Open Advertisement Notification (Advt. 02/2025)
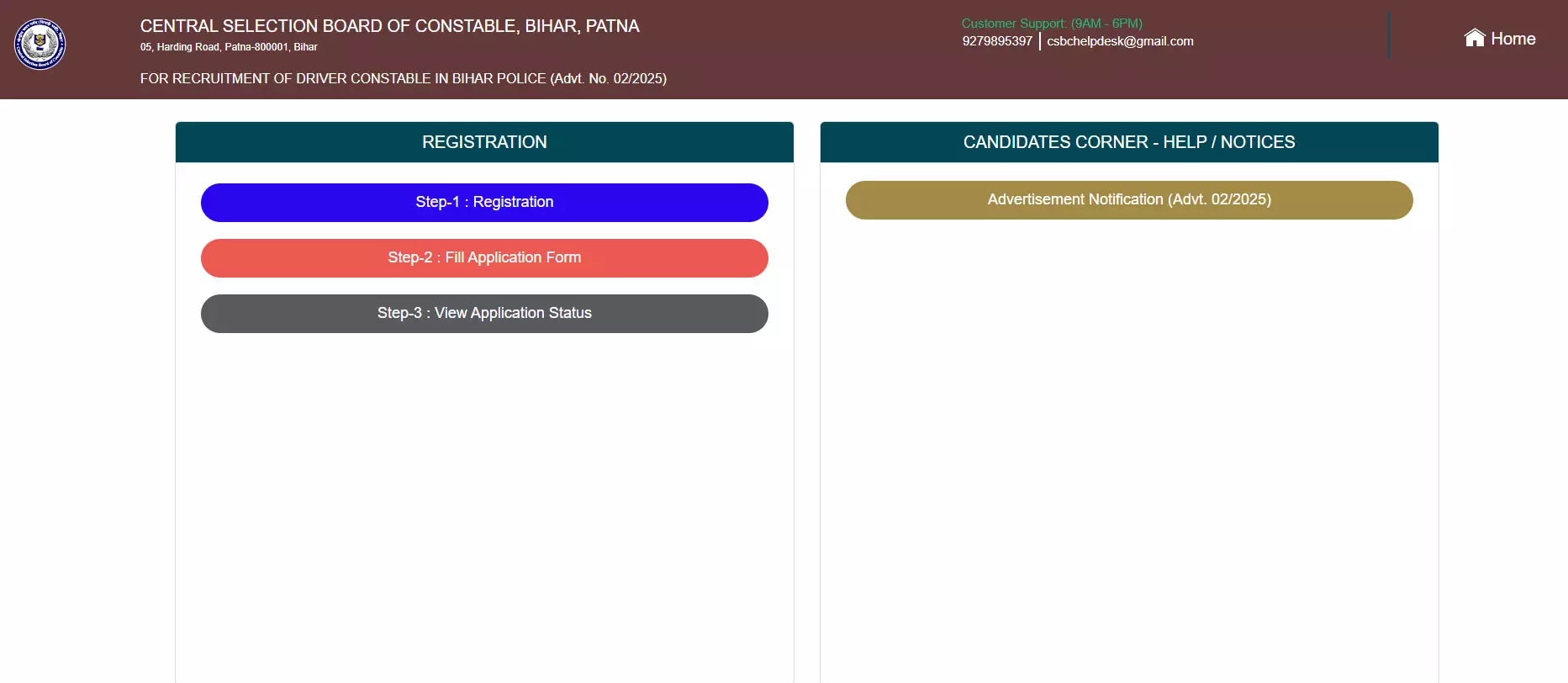Viewport: 1568px width, 683px height. click(1129, 200)
